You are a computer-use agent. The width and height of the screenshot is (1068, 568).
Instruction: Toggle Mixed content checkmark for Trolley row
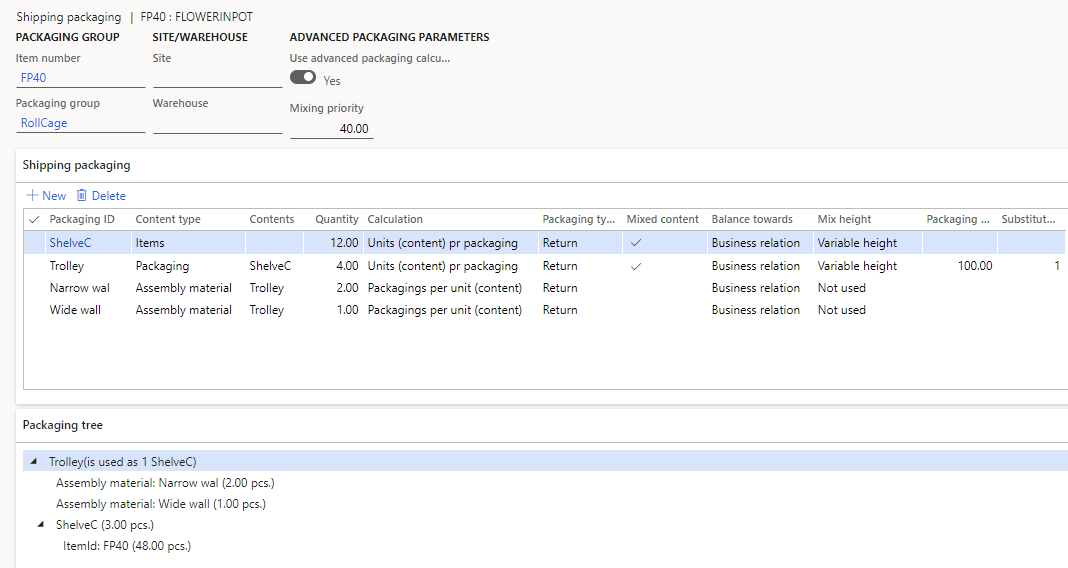(x=635, y=266)
